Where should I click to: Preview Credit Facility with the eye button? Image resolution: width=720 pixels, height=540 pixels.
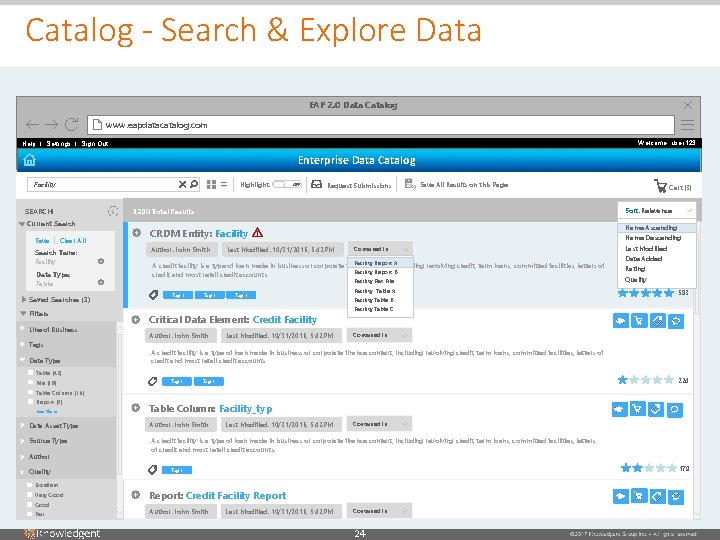click(620, 321)
